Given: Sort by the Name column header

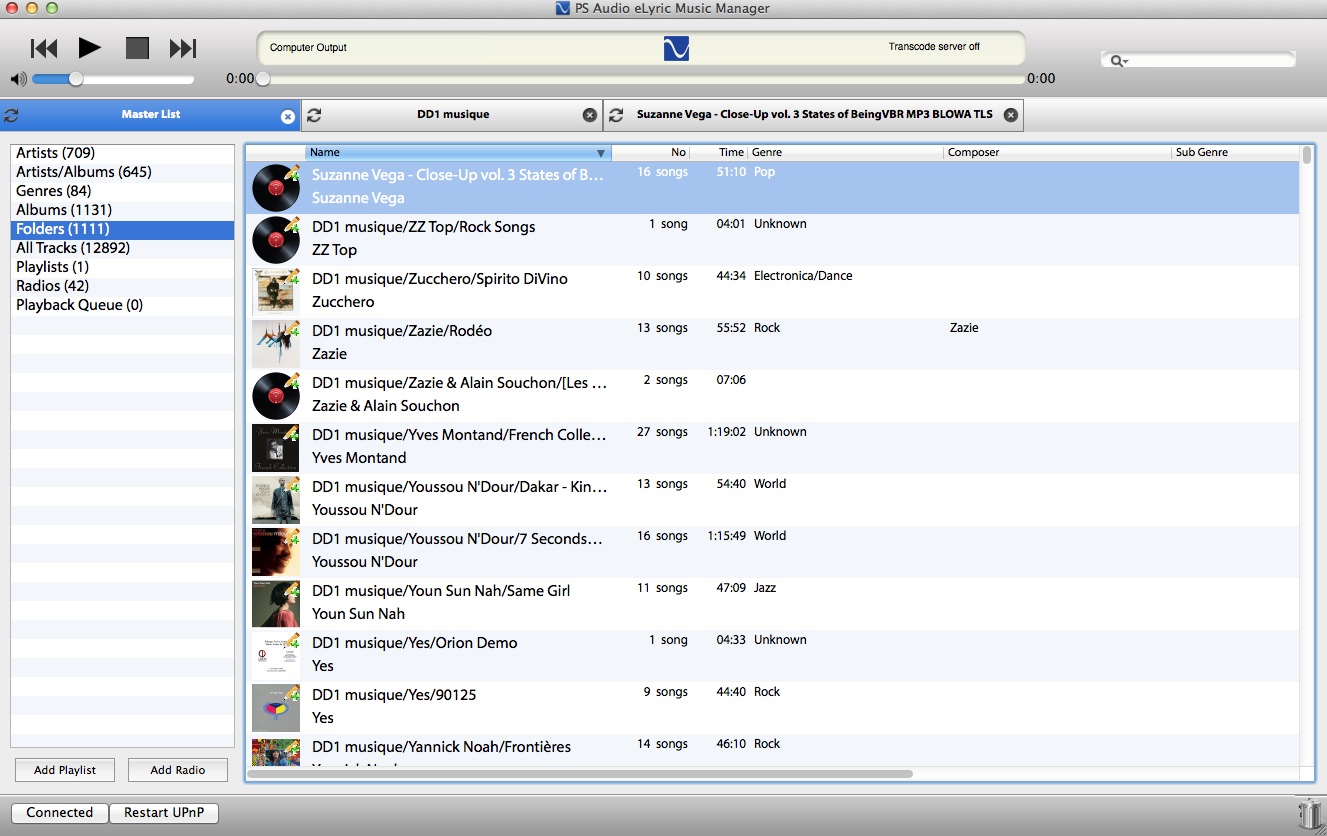Looking at the screenshot, I should tap(458, 152).
